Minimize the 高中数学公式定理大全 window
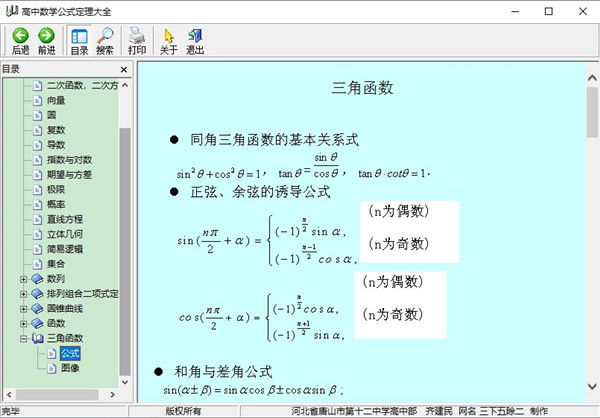This screenshot has width=600, height=418. point(515,11)
